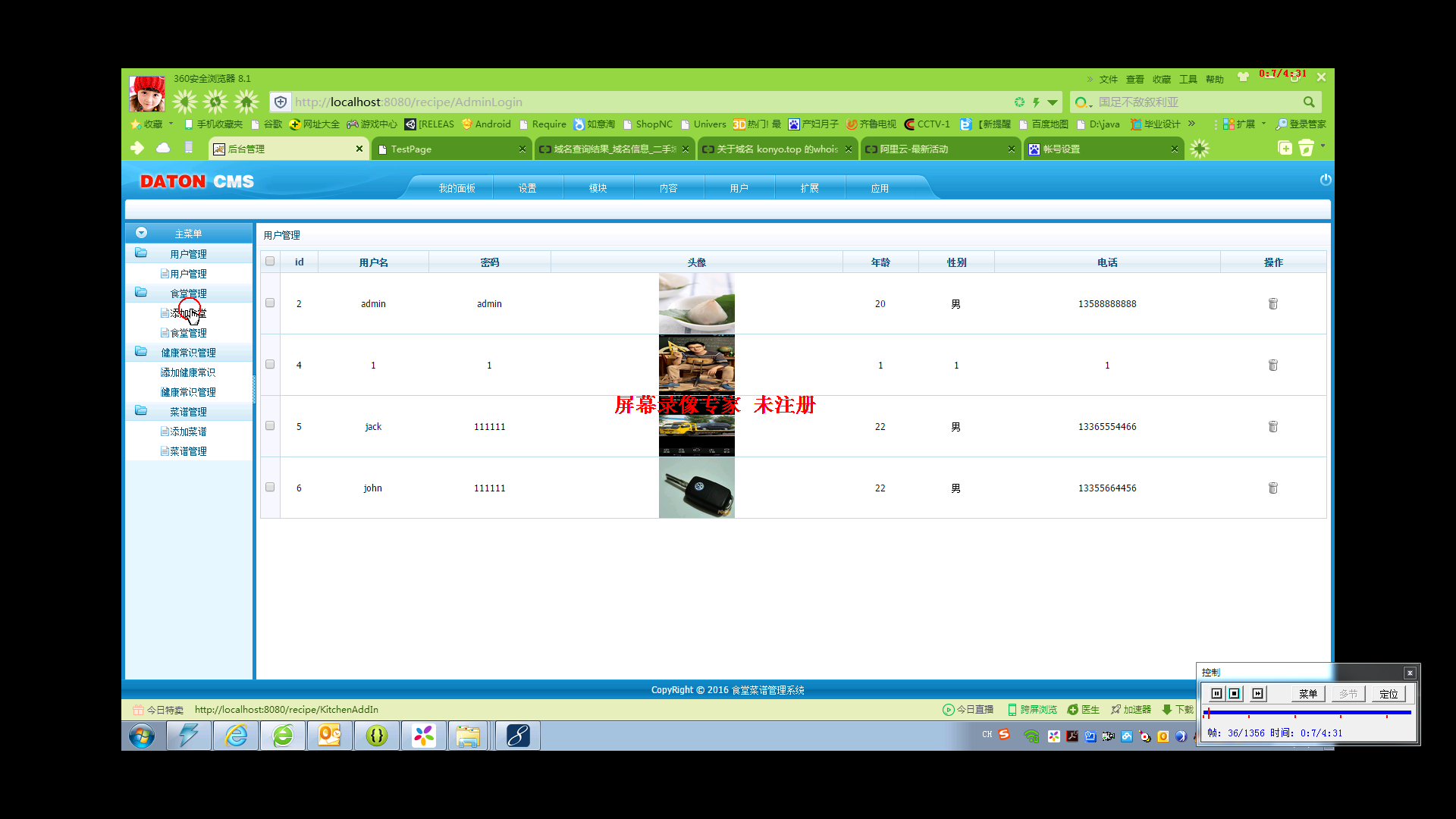
Task: Click the home flower icon in toolbar
Action: click(246, 102)
